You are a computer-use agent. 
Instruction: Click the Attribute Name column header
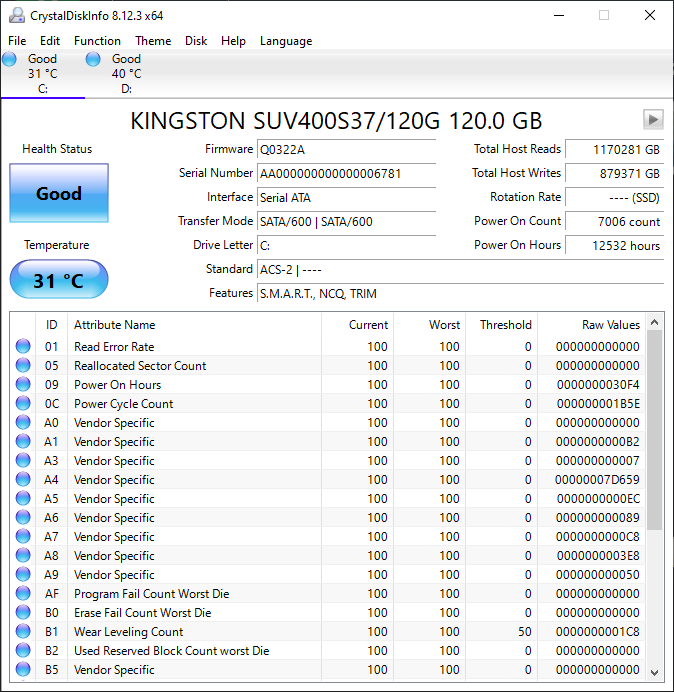194,325
